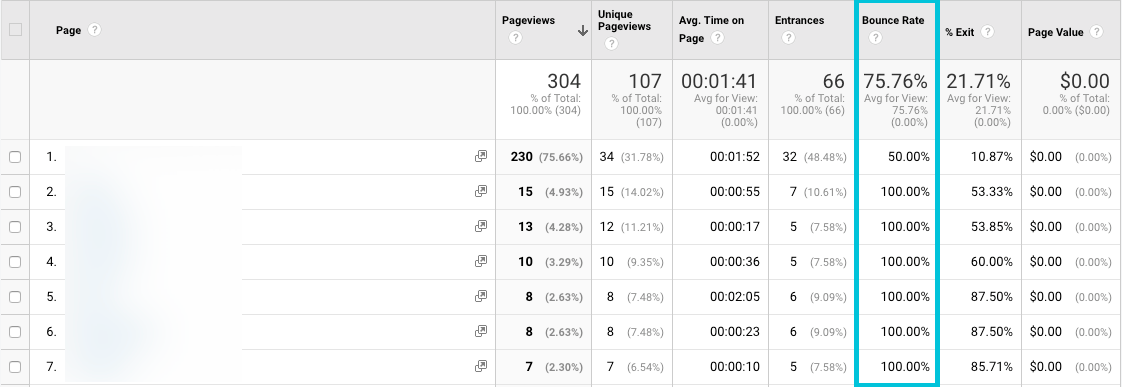The width and height of the screenshot is (1122, 387).
Task: Open row 4 page in new window icon
Action: coord(481,261)
